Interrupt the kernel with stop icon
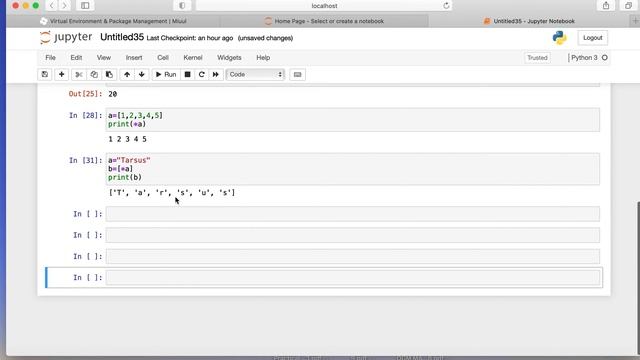640x360 pixels. [187, 74]
